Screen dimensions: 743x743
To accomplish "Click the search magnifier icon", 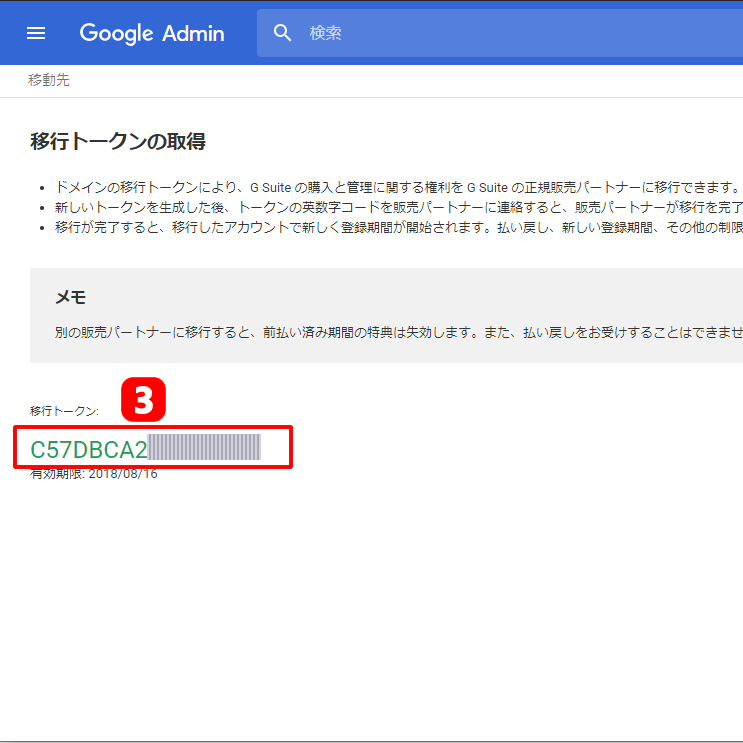I will [283, 33].
